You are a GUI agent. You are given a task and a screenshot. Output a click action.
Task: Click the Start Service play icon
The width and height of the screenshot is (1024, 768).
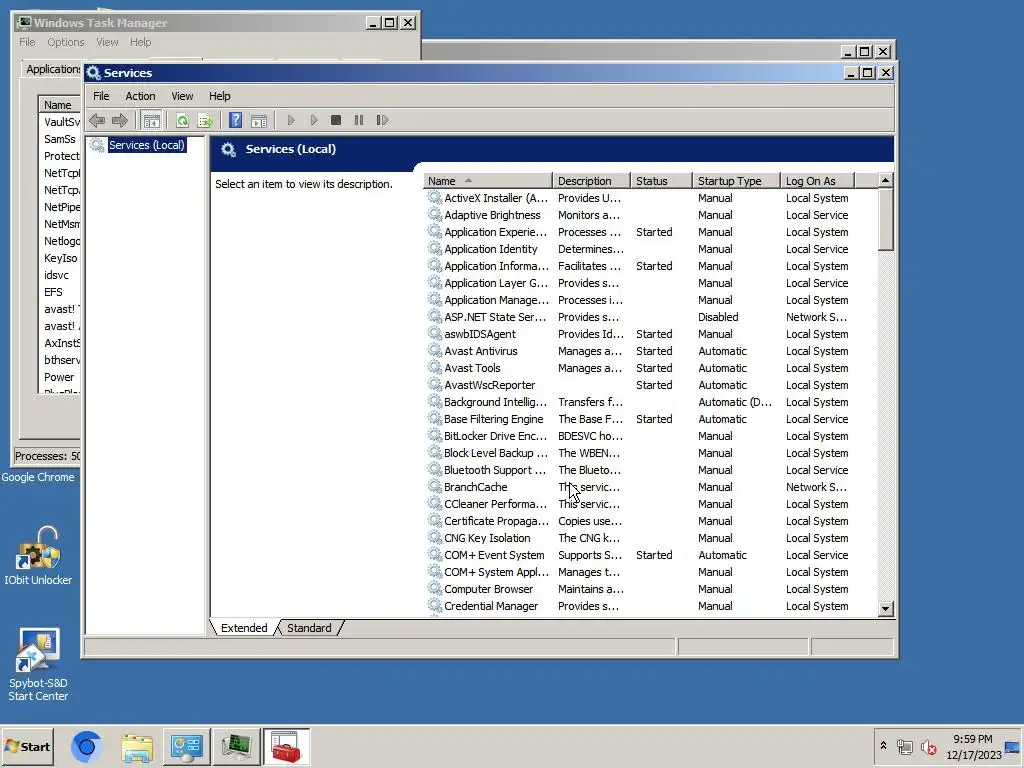click(291, 120)
